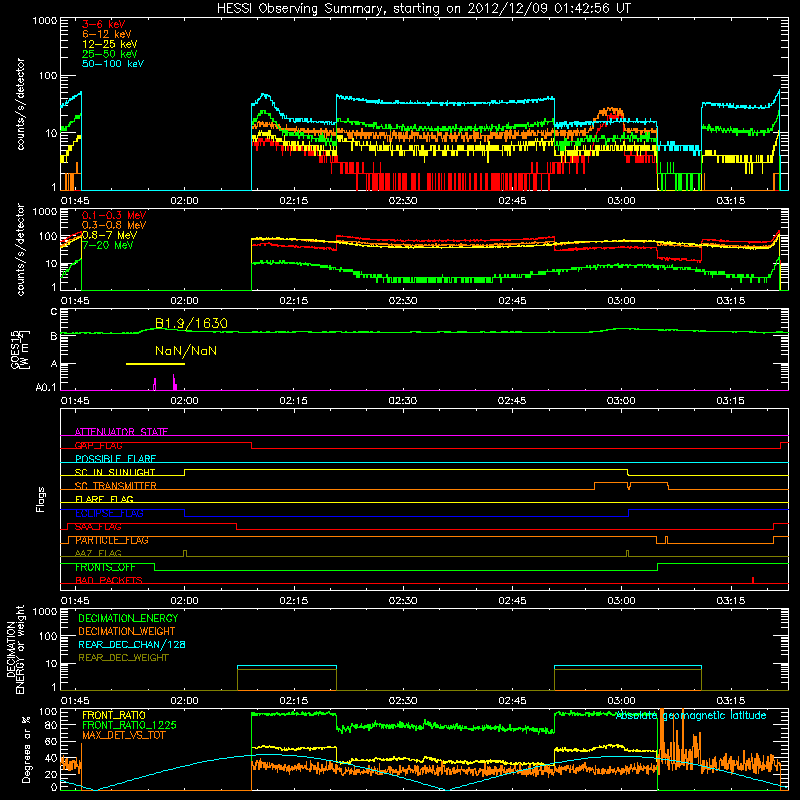The image size is (800, 800).
Task: Click the HESSI Observing Summary title text
Action: [423, 8]
